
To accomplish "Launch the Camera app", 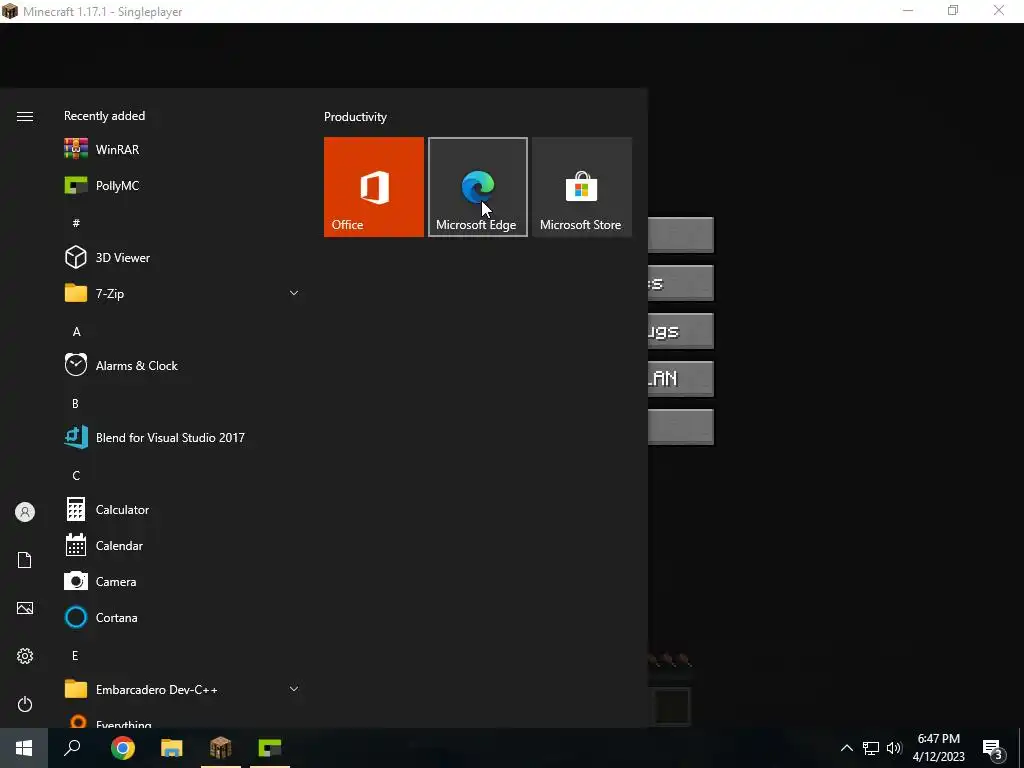I will (183, 581).
